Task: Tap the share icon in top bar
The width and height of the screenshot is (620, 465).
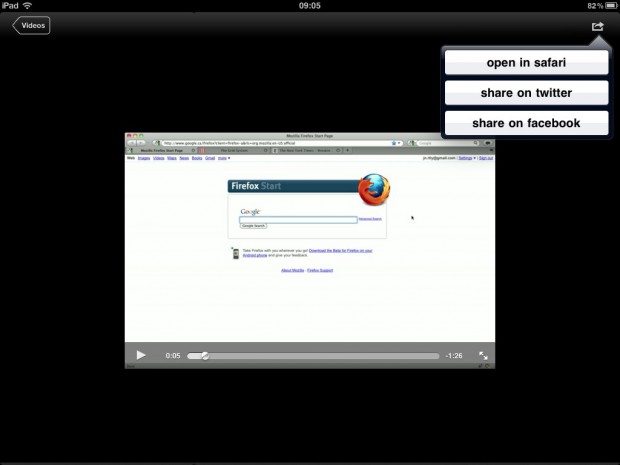Action: click(597, 26)
